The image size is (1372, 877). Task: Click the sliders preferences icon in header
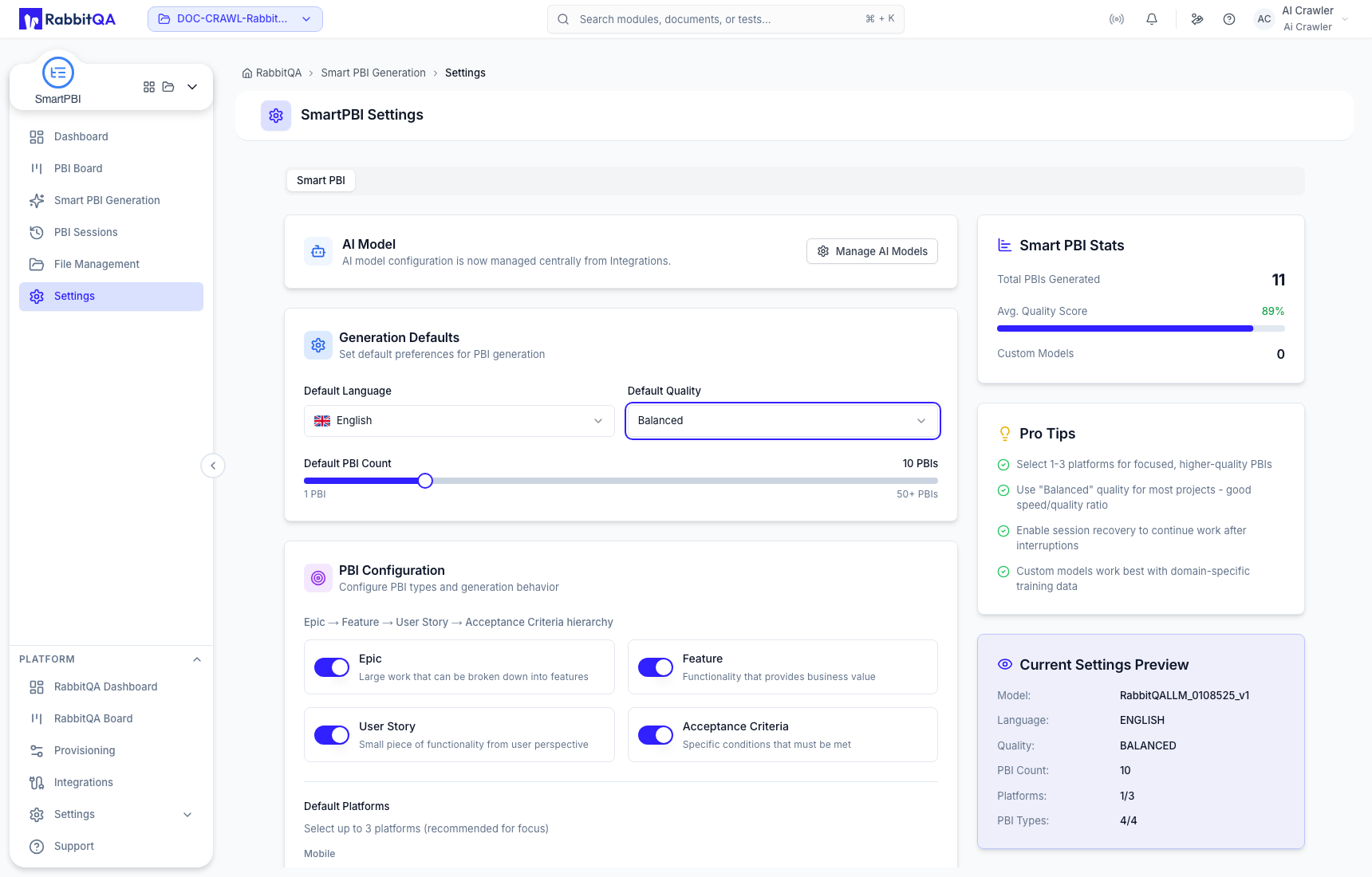[x=1197, y=19]
